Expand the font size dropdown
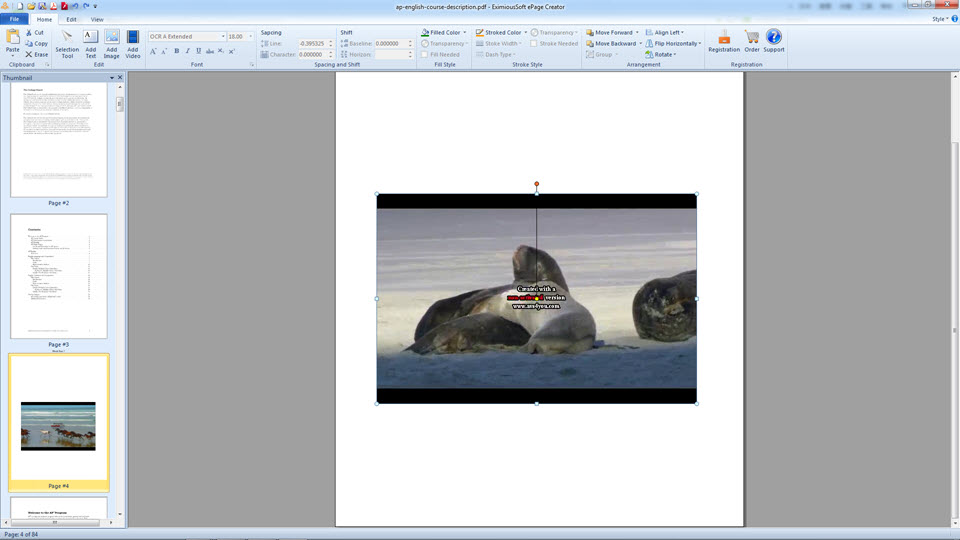The image size is (960, 540). click(250, 37)
